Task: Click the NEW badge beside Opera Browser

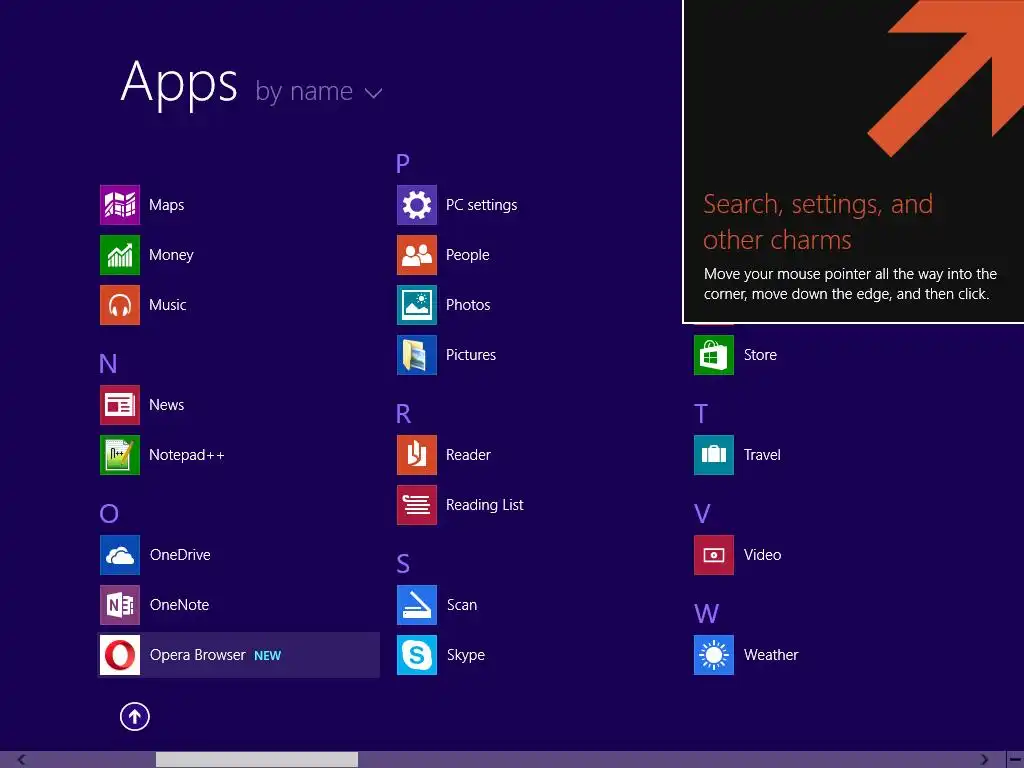Action: (x=267, y=656)
